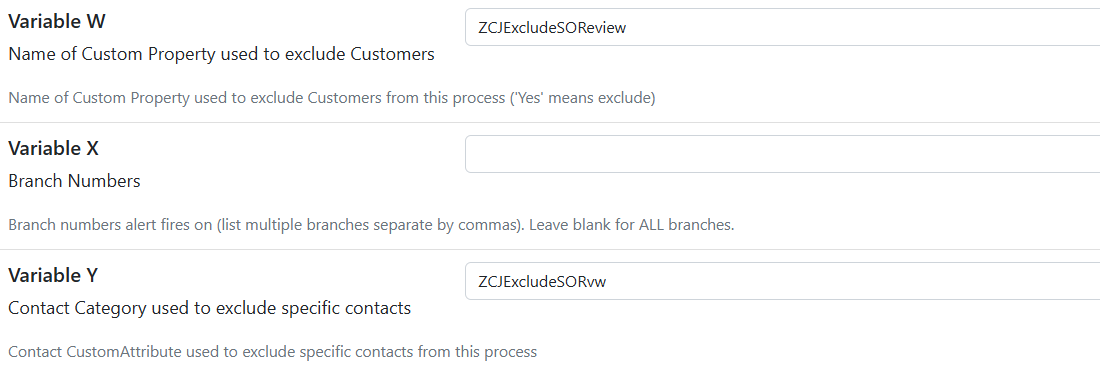Place cursor on the ZCJExcludeSORvw text value
The height and width of the screenshot is (371, 1100).
542,281
